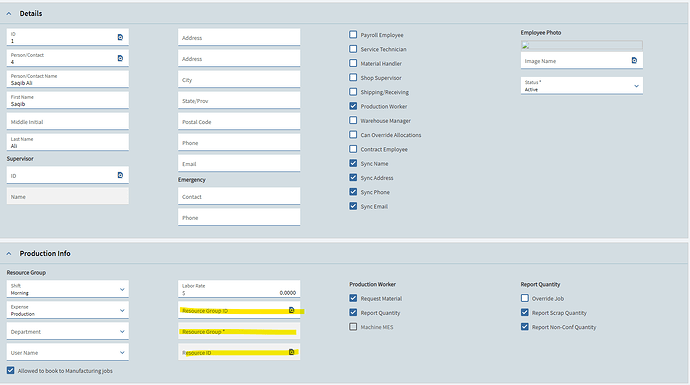Open Resource Group ID lookup icon
This screenshot has height=385, width=690.
tap(291, 310)
